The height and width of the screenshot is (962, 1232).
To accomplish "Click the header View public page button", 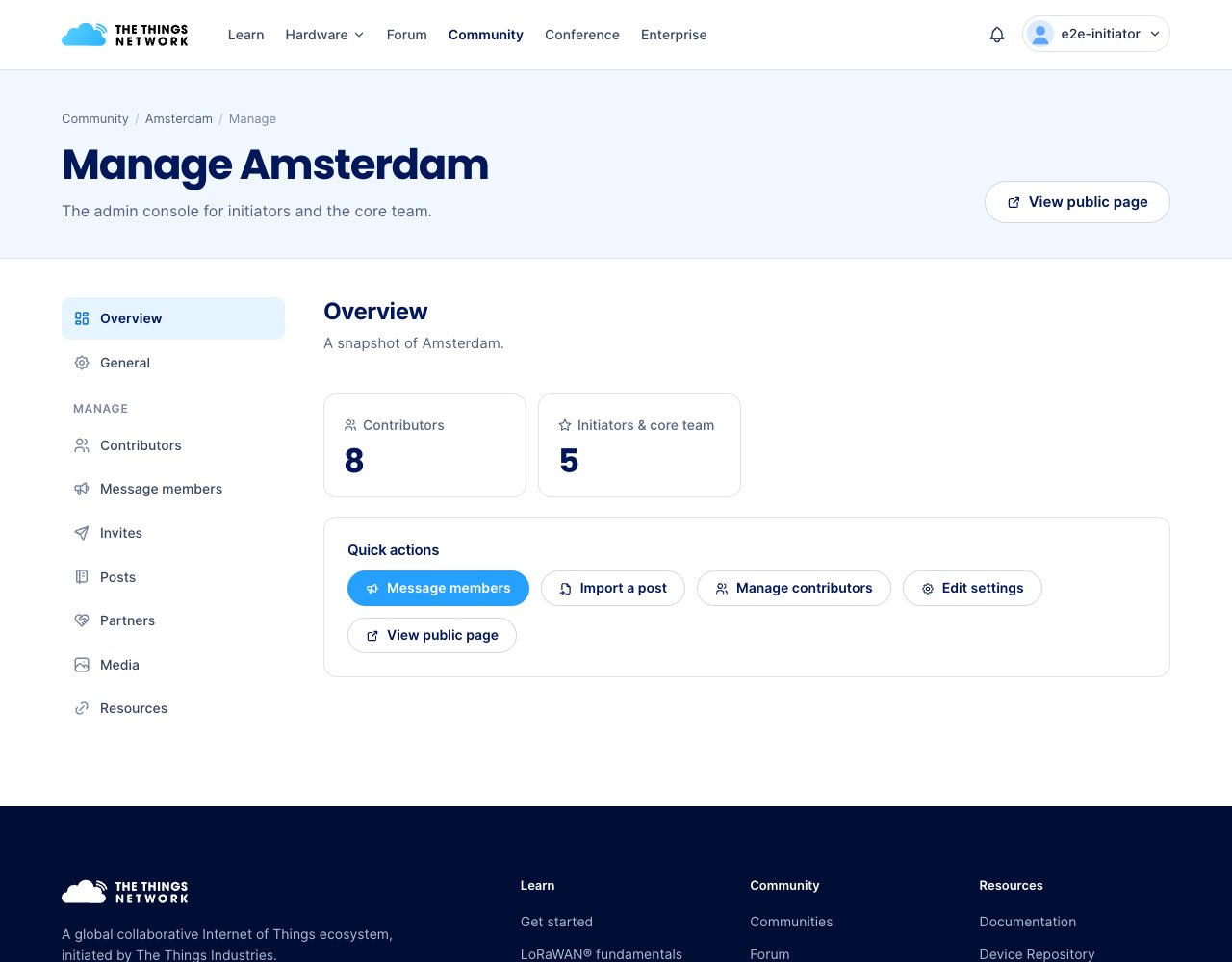I will click(x=1077, y=202).
